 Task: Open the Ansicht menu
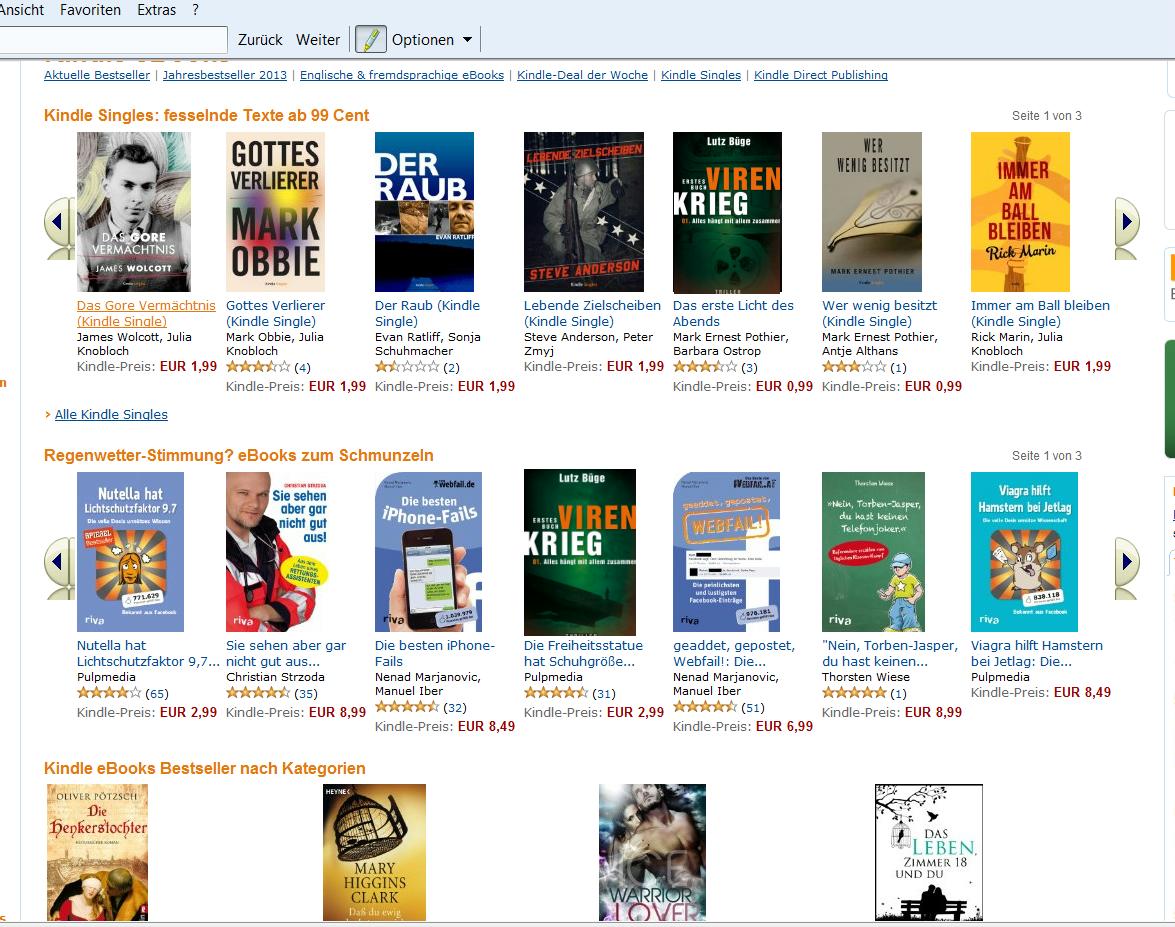click(x=22, y=10)
